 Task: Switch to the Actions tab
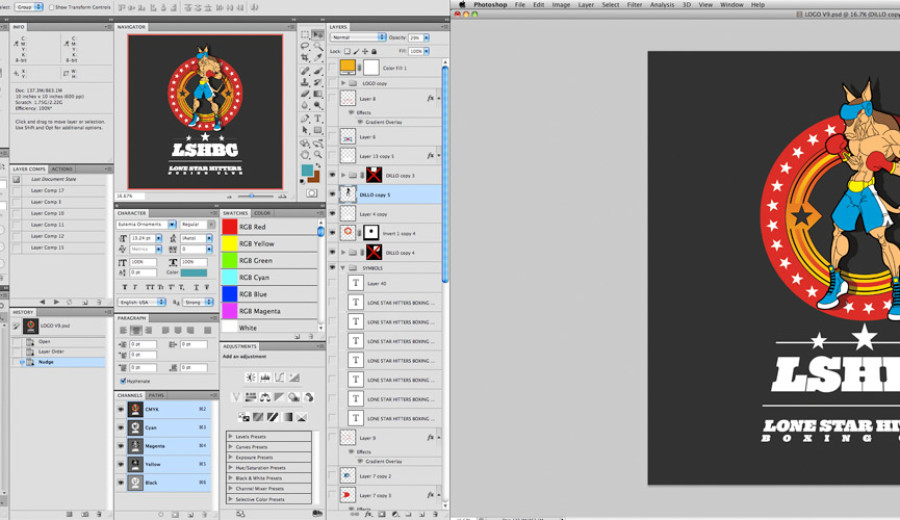(62, 169)
